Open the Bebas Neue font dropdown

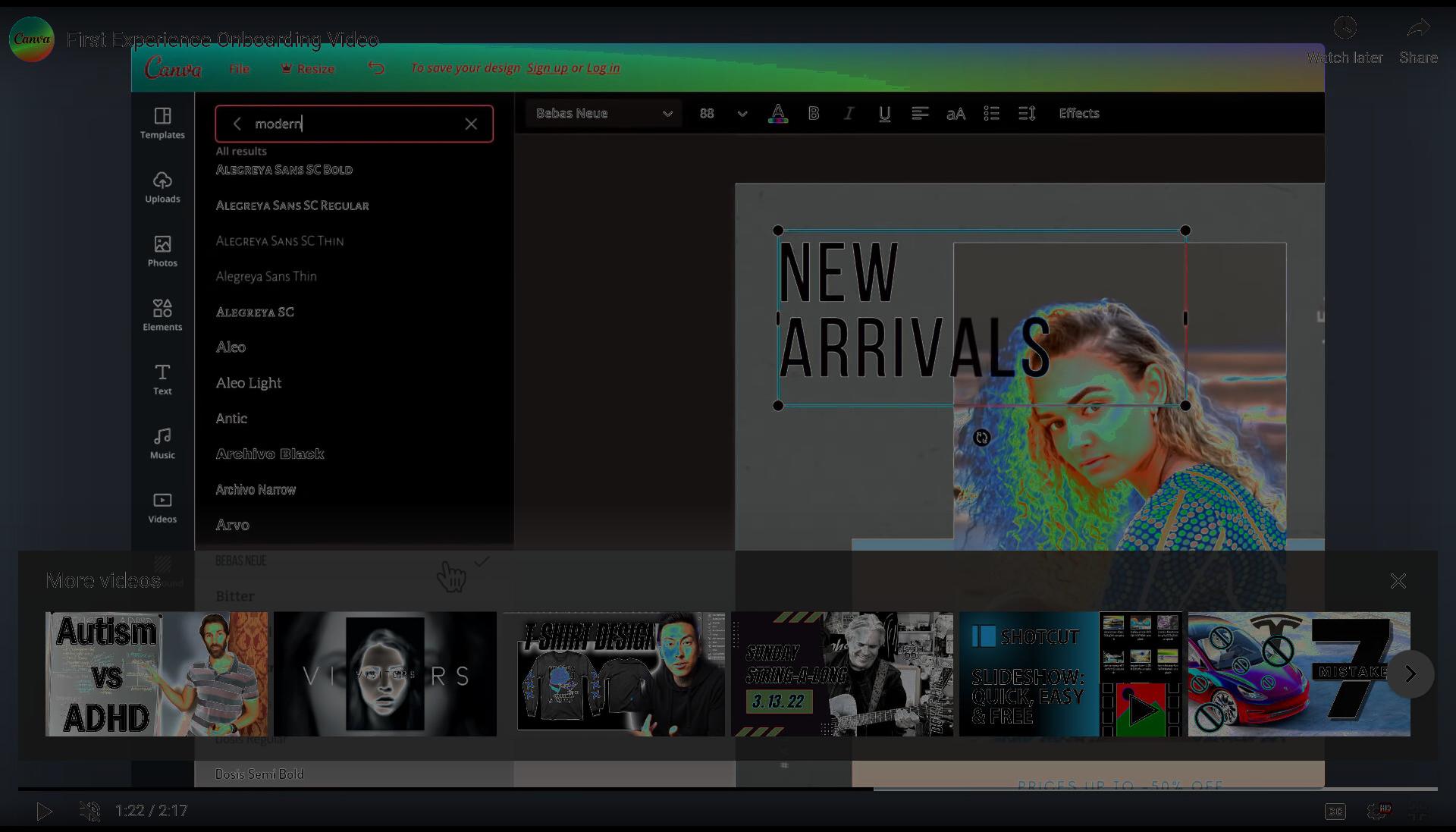pos(604,114)
